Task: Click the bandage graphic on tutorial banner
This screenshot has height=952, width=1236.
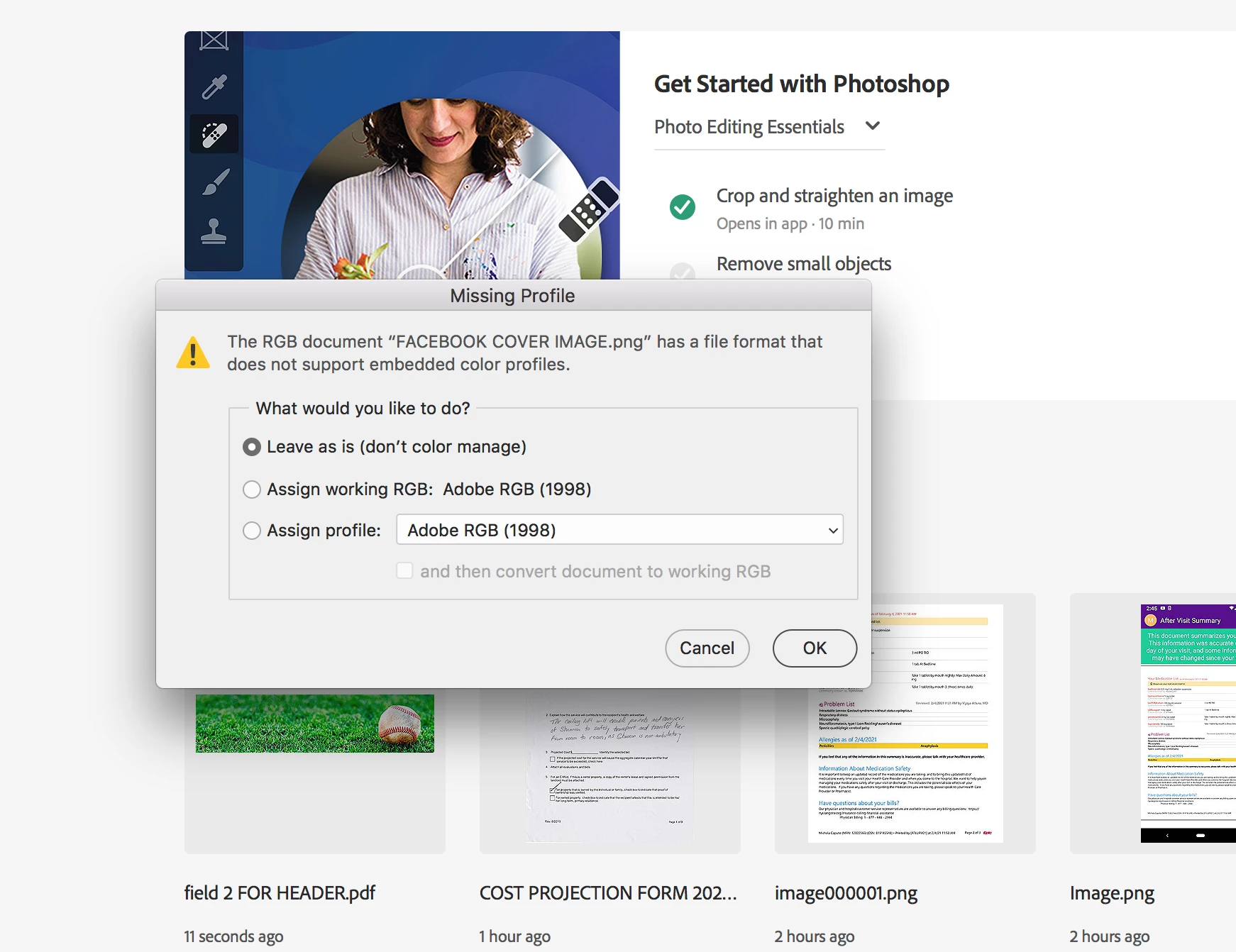Action: point(589,210)
